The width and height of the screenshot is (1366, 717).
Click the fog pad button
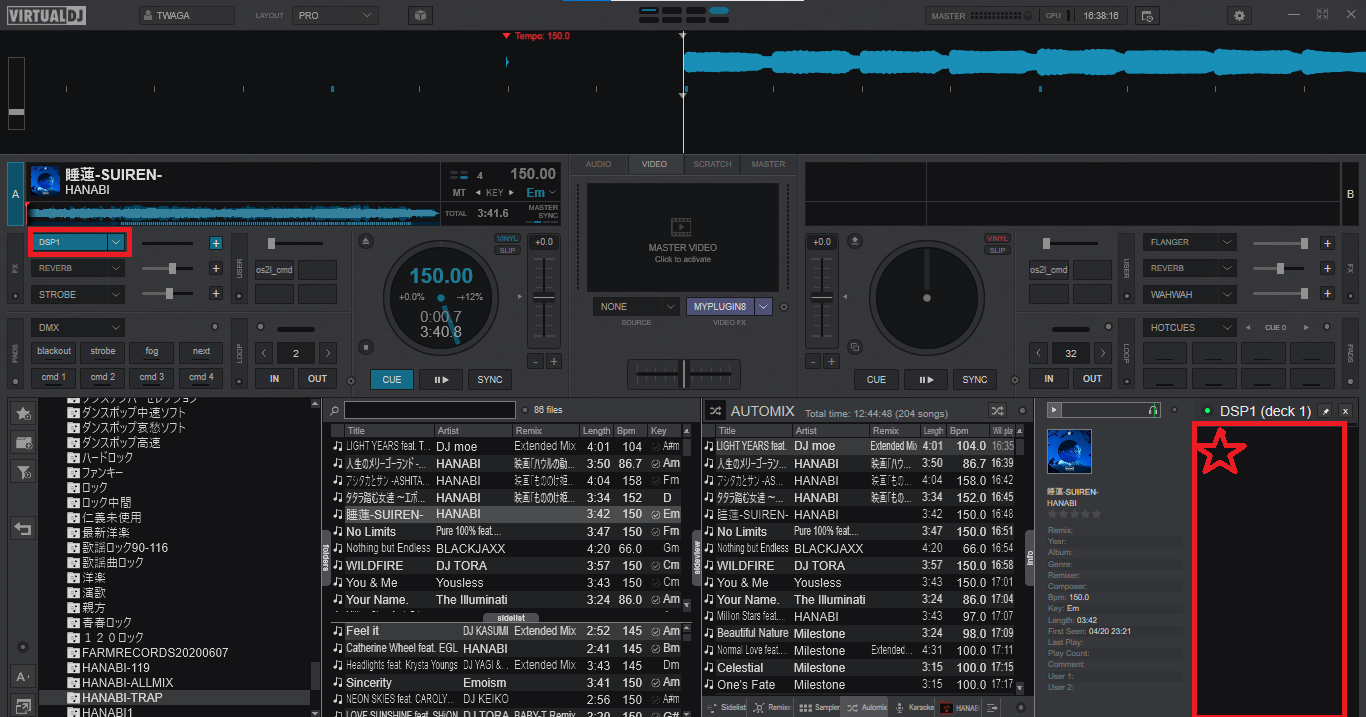[152, 352]
